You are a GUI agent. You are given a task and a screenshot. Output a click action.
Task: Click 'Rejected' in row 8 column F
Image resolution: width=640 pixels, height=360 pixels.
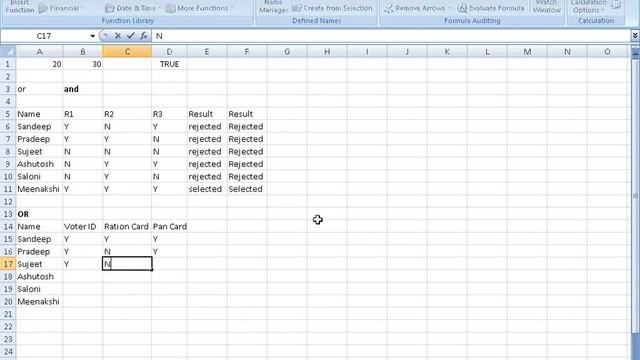pos(247,151)
